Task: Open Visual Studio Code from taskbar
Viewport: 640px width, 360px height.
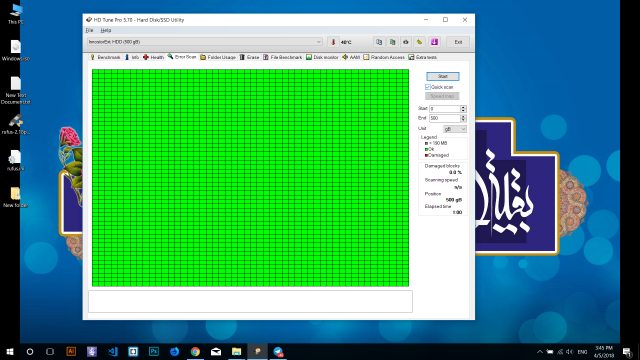Action: click(x=113, y=351)
